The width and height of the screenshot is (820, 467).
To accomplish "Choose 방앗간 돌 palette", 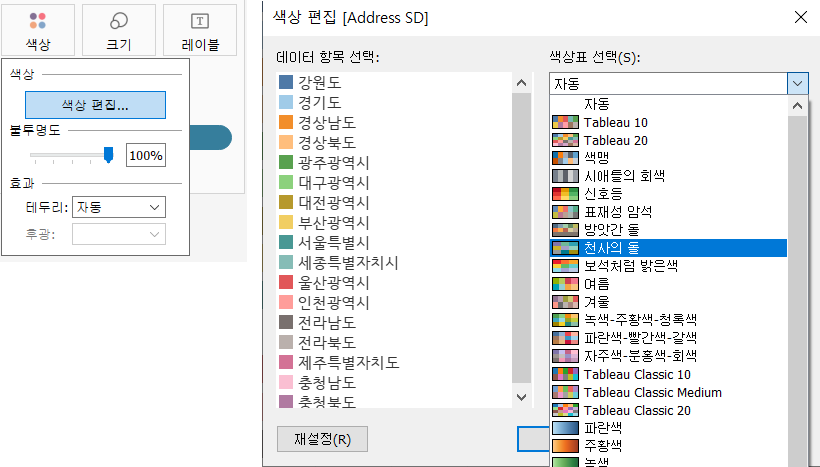I will [x=669, y=230].
